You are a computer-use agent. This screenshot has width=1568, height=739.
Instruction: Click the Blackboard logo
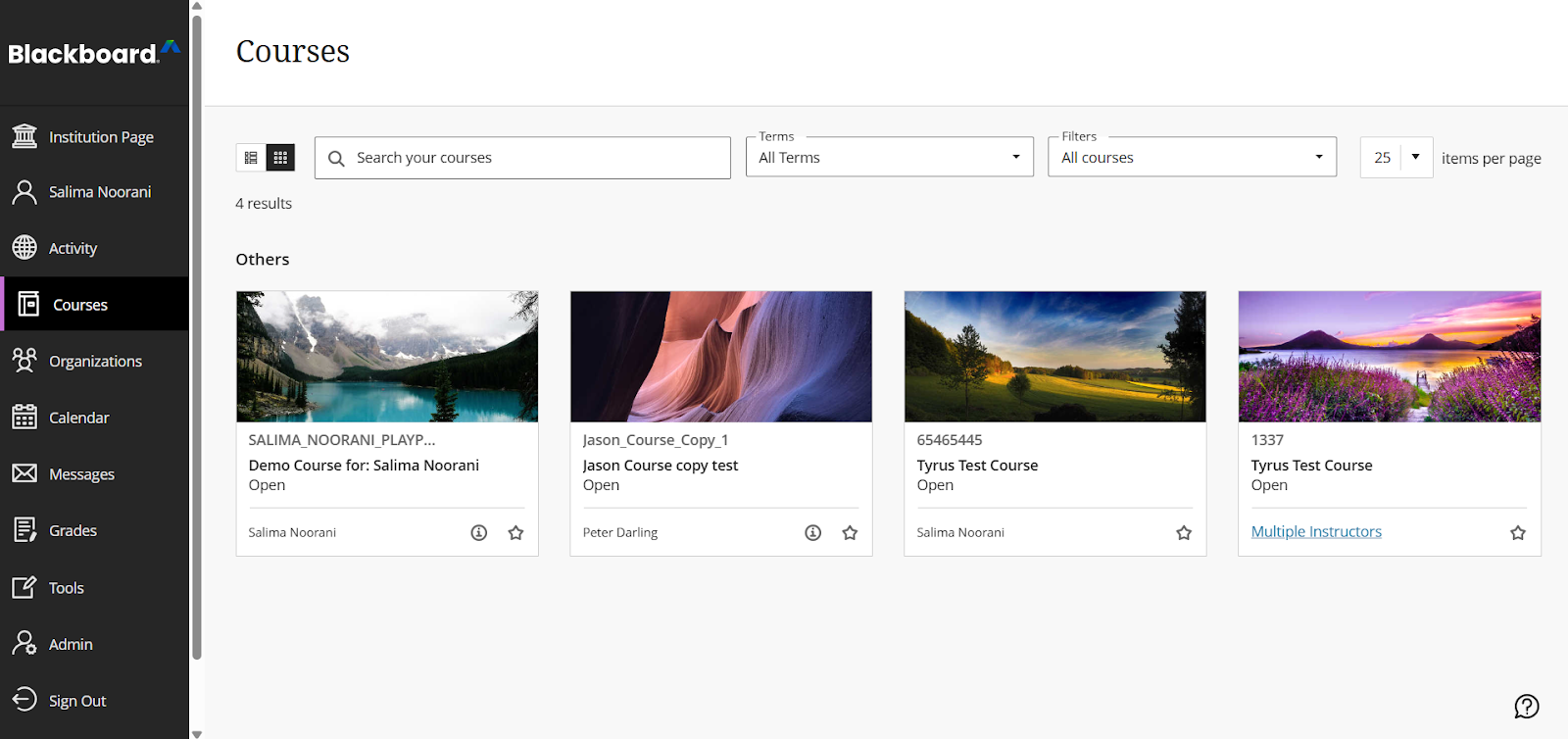(94, 53)
